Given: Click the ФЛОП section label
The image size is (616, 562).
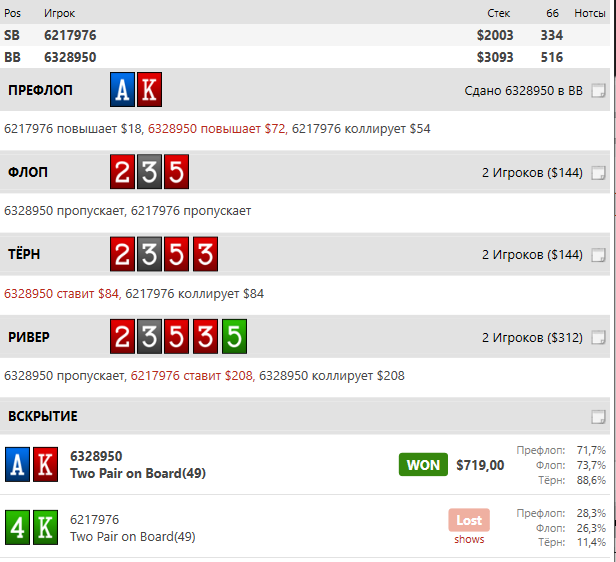Looking at the screenshot, I should click(x=28, y=172).
